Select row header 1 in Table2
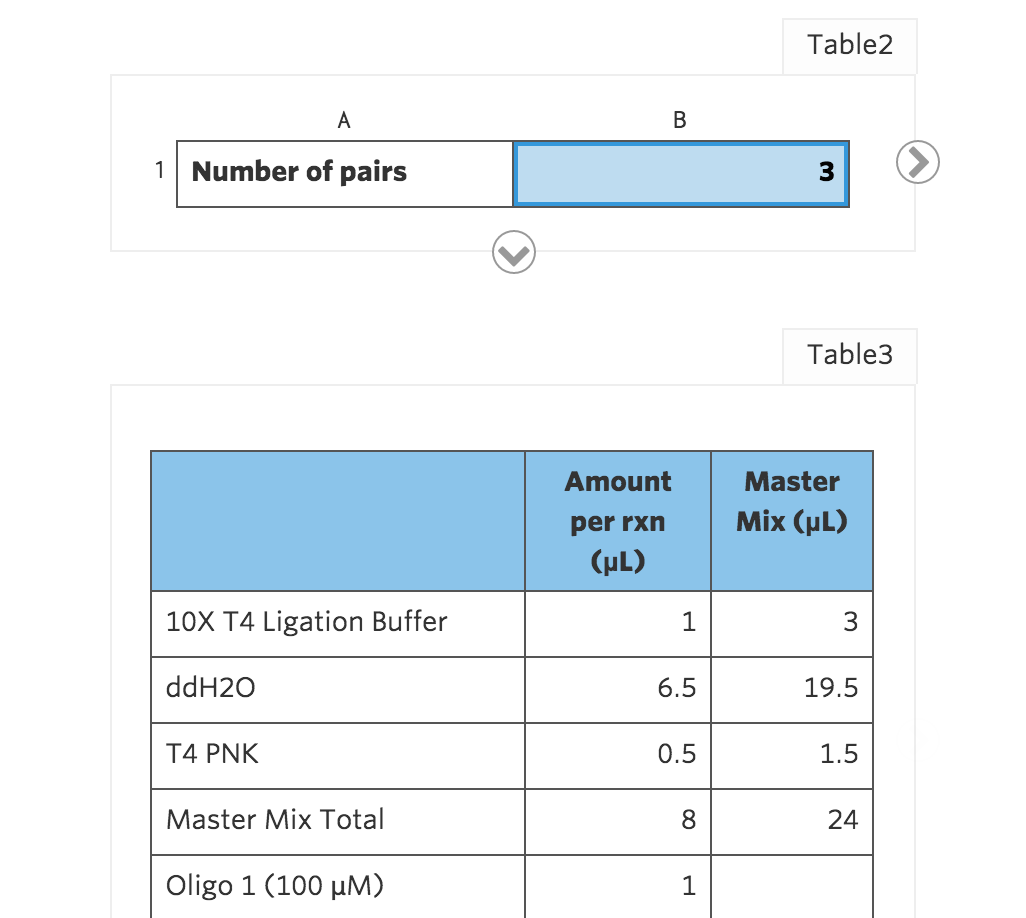Image resolution: width=1026 pixels, height=918 pixels. [x=159, y=171]
